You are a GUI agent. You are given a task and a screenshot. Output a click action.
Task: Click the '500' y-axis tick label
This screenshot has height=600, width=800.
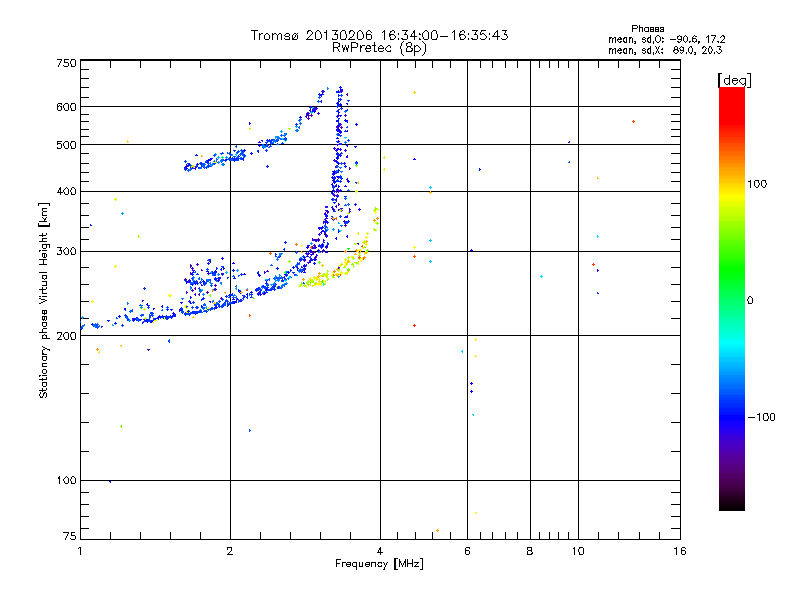[x=66, y=145]
